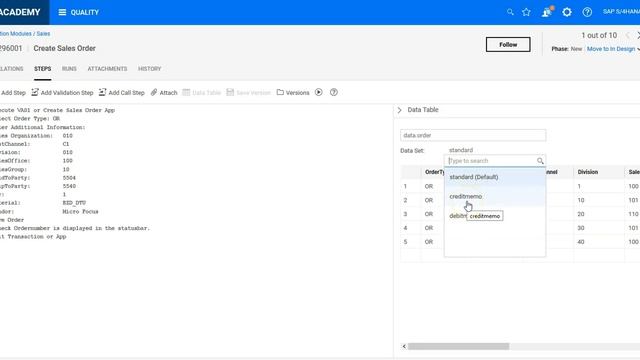Switch to the RUNS tab
The image size is (640, 360).
69,69
